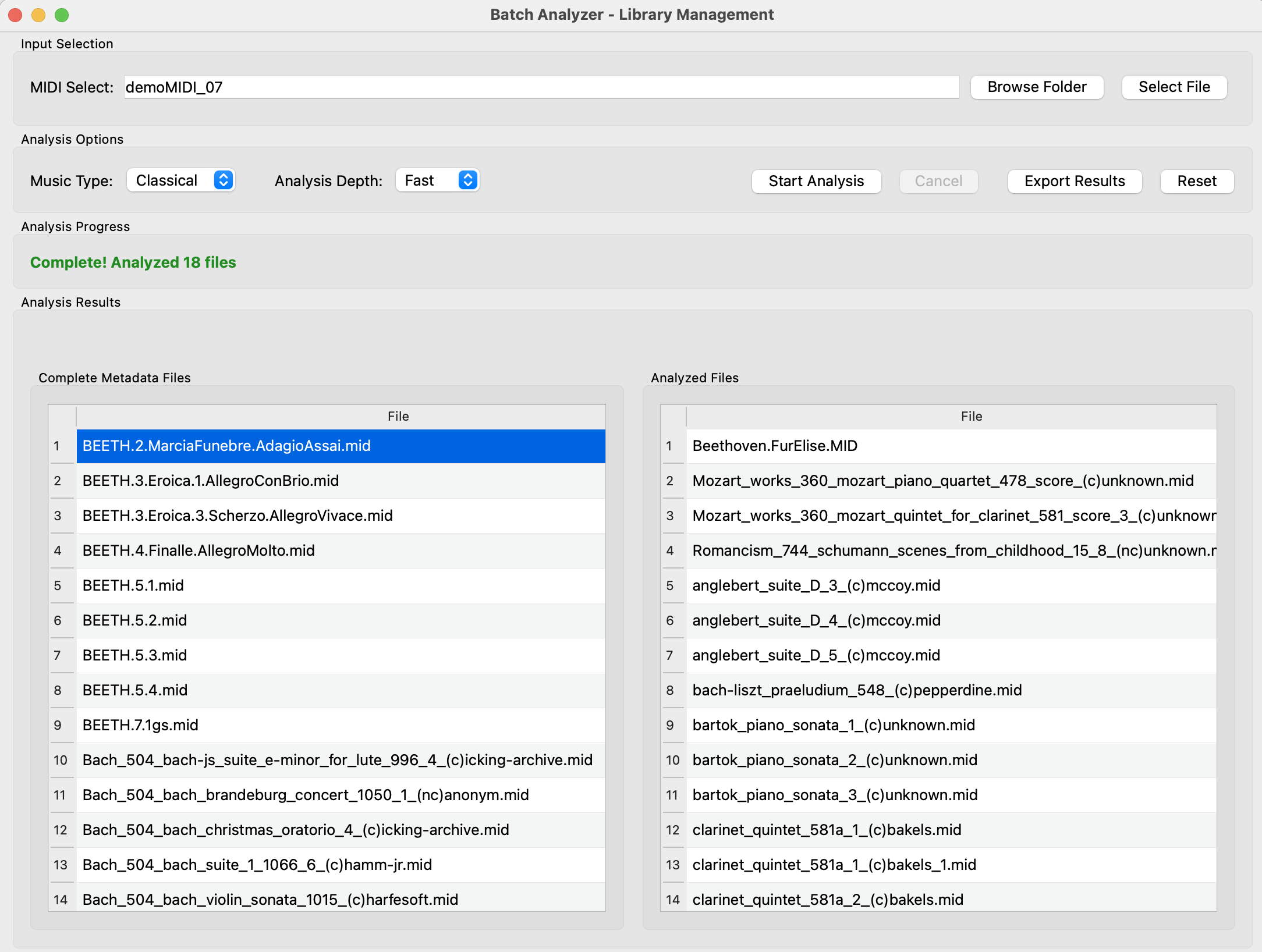
Task: Click File header of Analyzed Files table
Action: click(971, 417)
